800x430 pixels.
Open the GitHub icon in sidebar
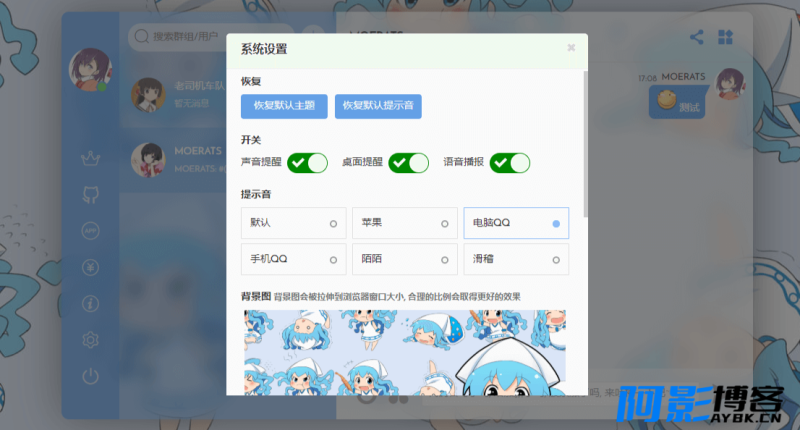[90, 194]
